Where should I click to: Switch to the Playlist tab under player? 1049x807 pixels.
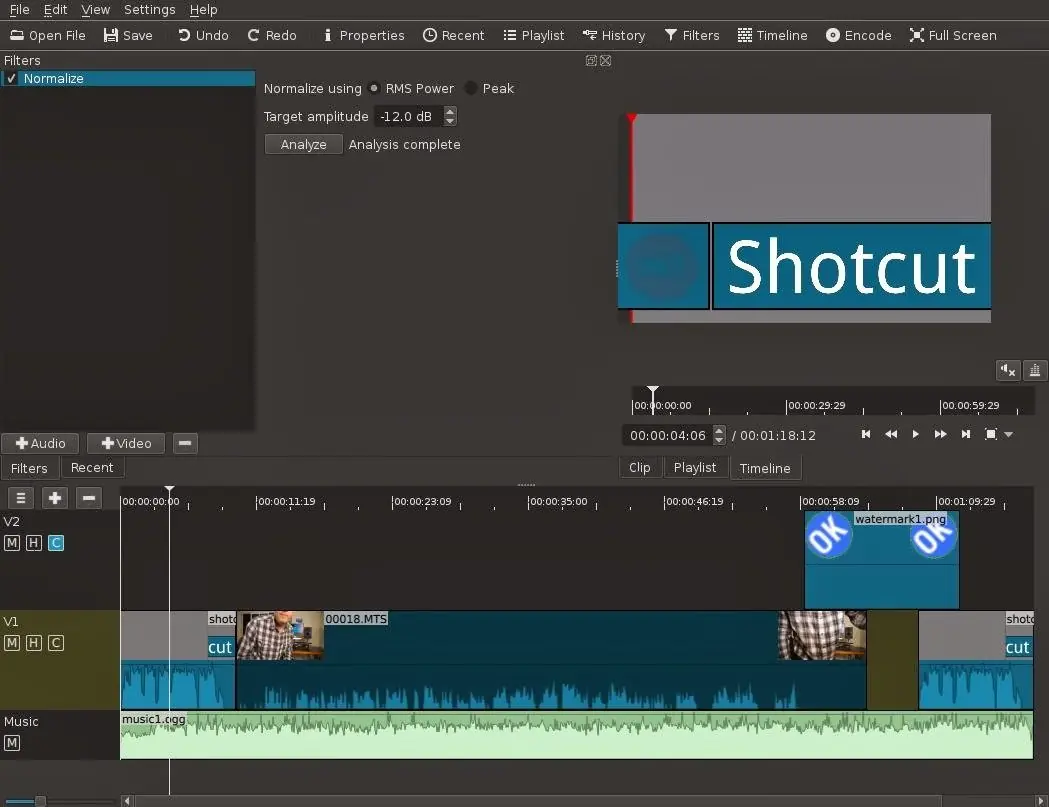694,467
